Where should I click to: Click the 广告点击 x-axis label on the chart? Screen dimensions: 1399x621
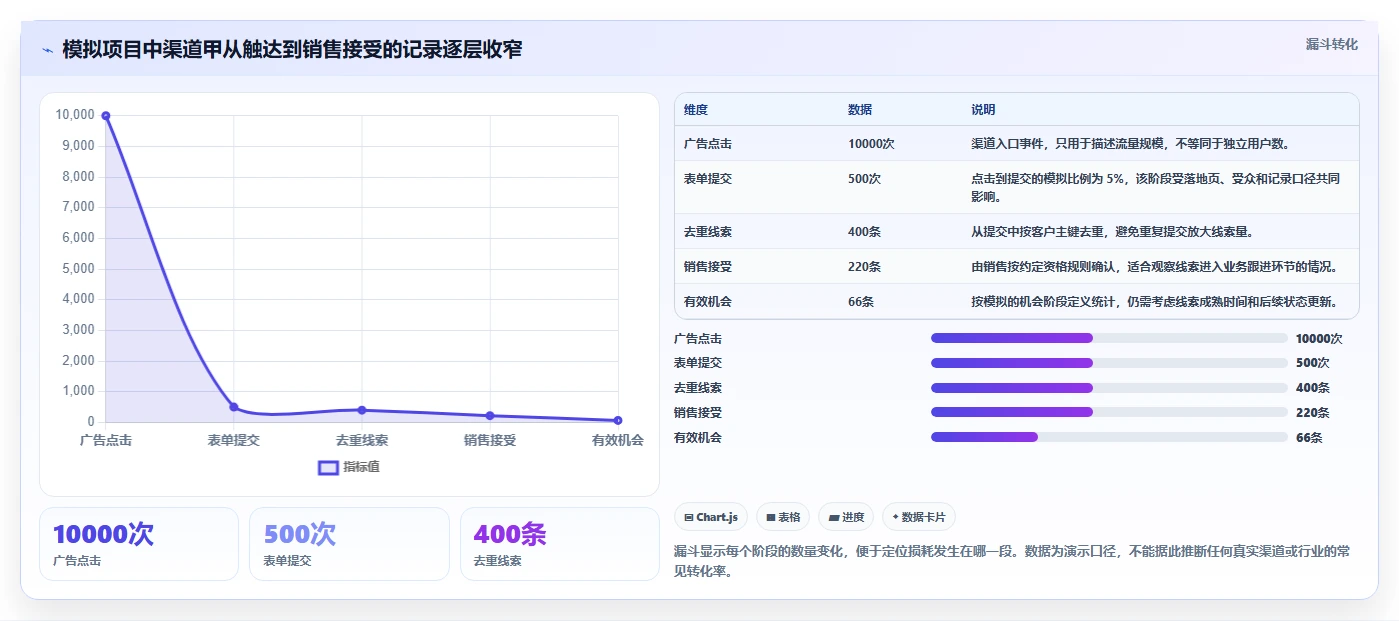[x=106, y=440]
